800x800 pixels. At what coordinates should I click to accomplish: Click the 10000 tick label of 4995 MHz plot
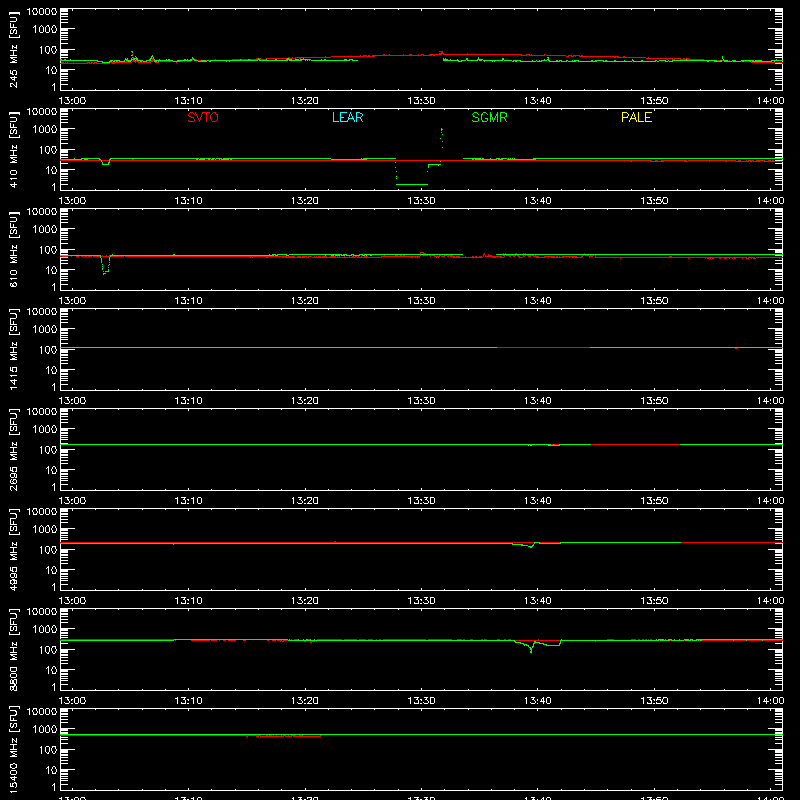click(x=42, y=512)
